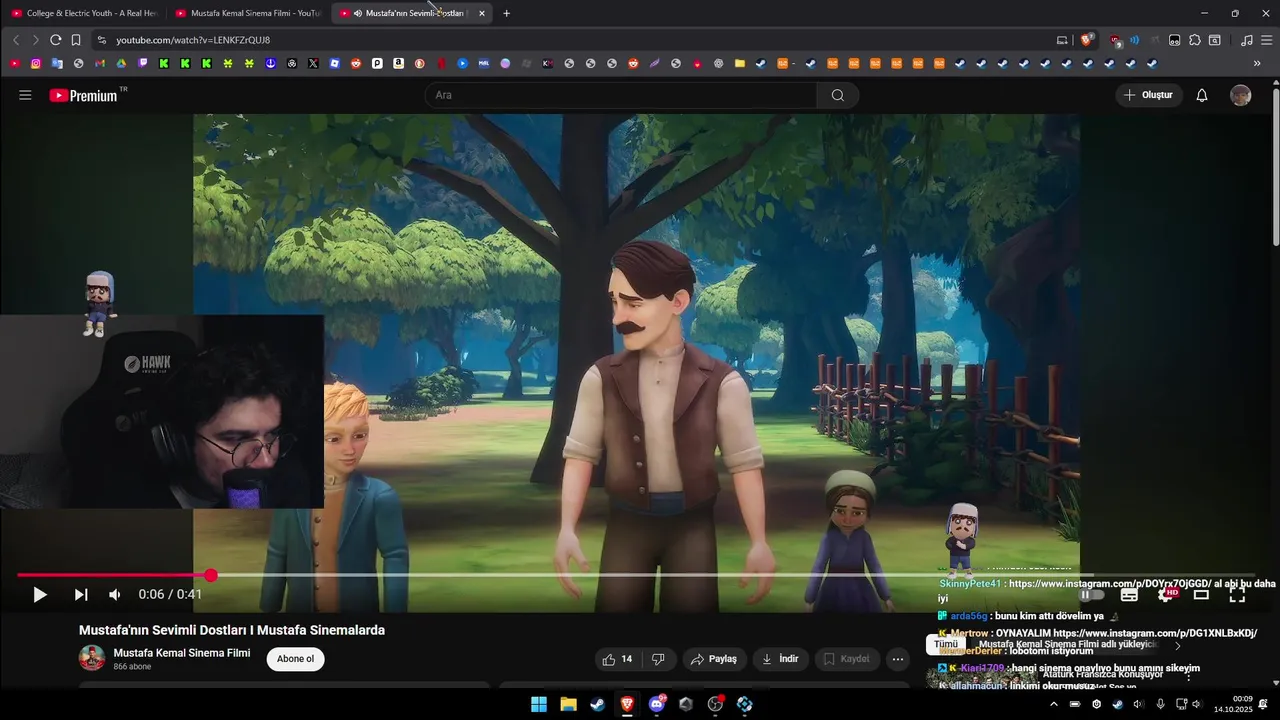Like the video with thumbs up
1280x720 pixels.
click(617, 659)
